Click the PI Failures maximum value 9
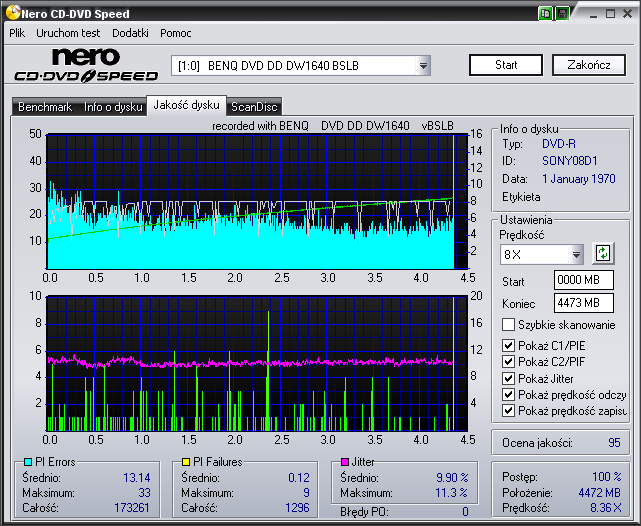 pyautogui.click(x=306, y=493)
